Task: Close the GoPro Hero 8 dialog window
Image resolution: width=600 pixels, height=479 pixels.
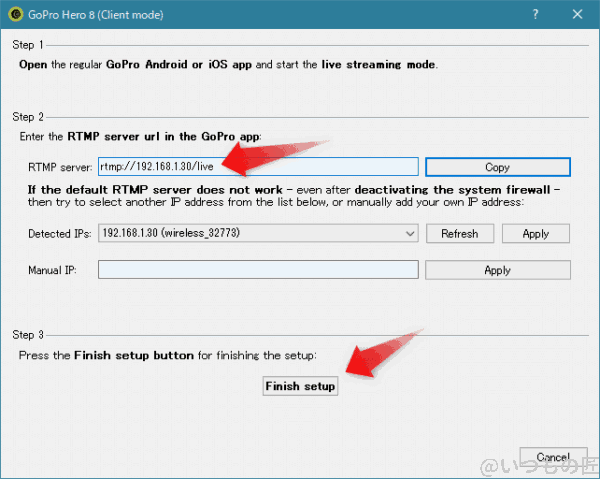Action: coord(577,15)
